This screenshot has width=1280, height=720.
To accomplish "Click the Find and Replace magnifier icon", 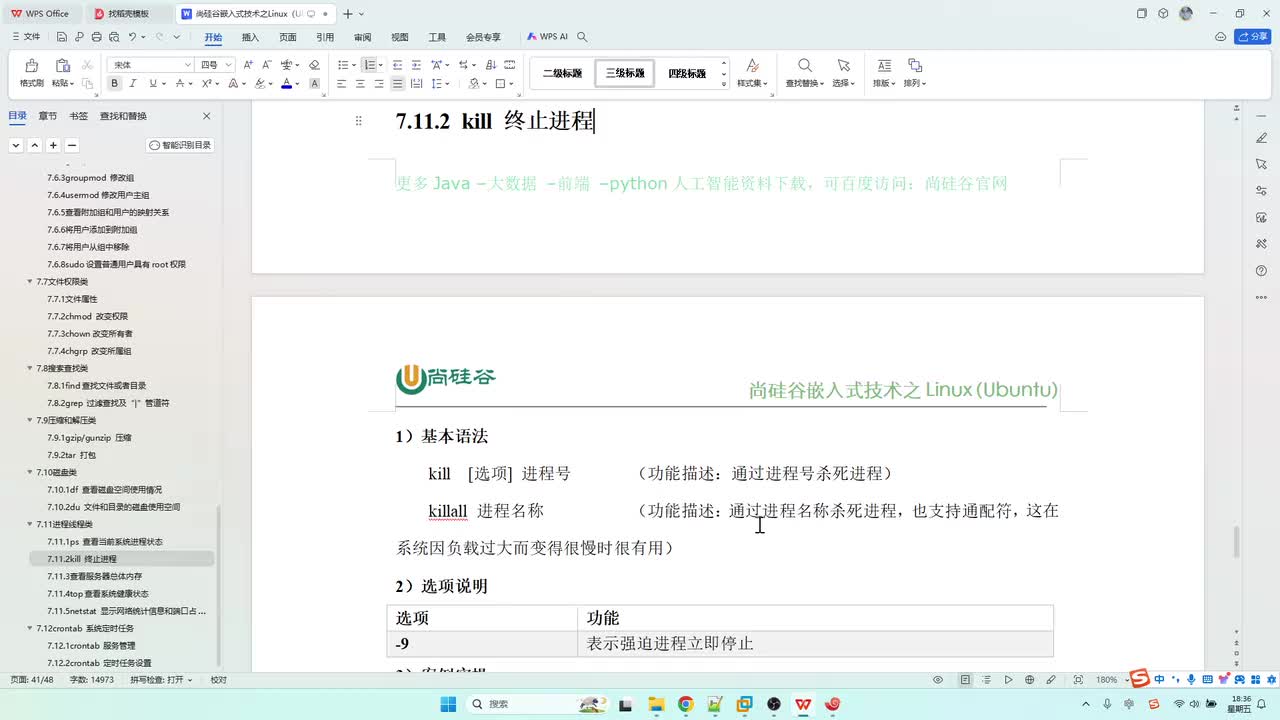I will click(805, 66).
